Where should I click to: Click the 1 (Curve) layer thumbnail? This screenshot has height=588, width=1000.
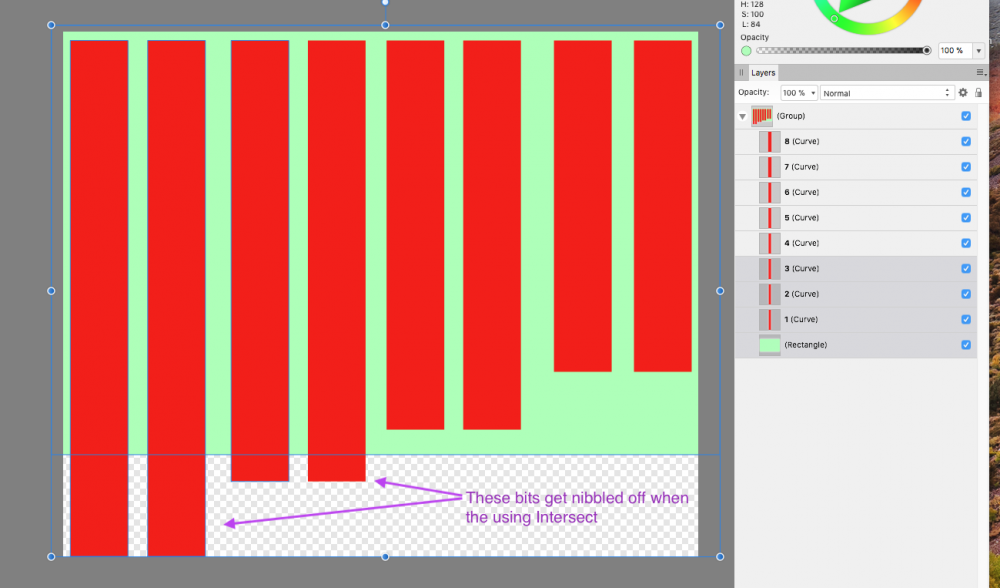[x=770, y=320]
